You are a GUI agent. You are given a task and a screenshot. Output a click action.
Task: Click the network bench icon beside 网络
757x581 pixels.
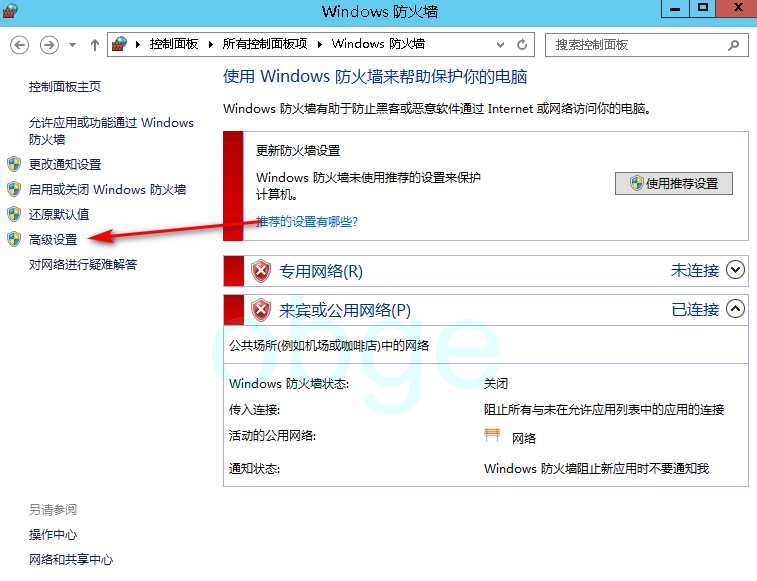point(492,435)
